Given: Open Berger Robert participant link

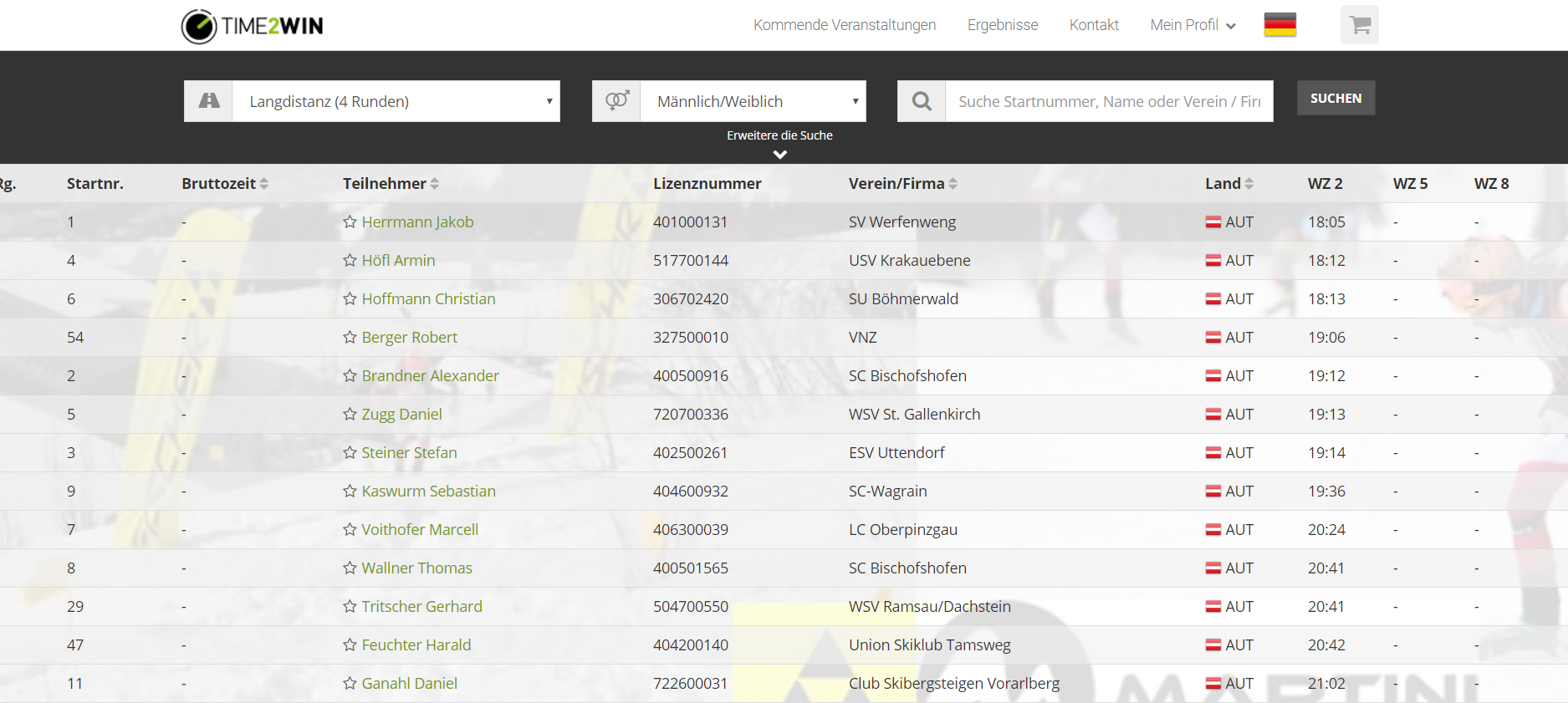Looking at the screenshot, I should [x=410, y=337].
